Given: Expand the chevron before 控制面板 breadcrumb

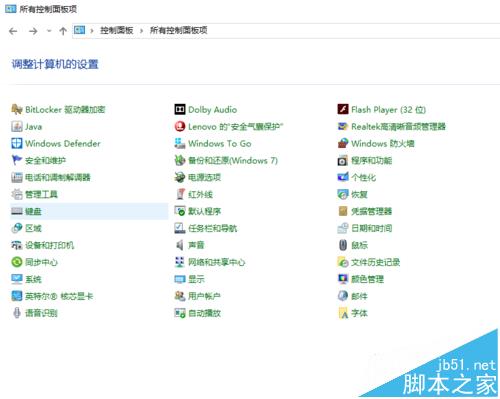Looking at the screenshot, I should tap(92, 31).
